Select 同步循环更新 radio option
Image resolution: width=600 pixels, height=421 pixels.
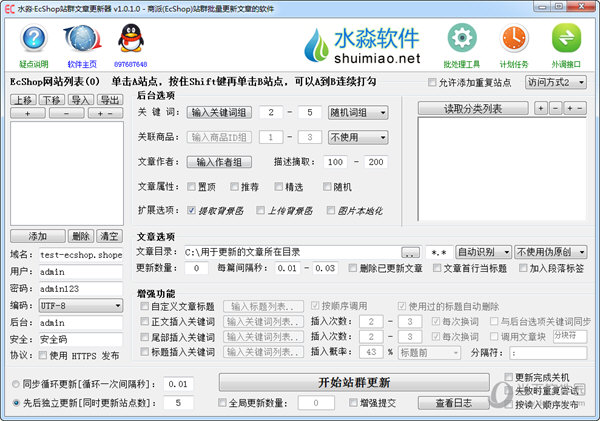click(x=16, y=384)
